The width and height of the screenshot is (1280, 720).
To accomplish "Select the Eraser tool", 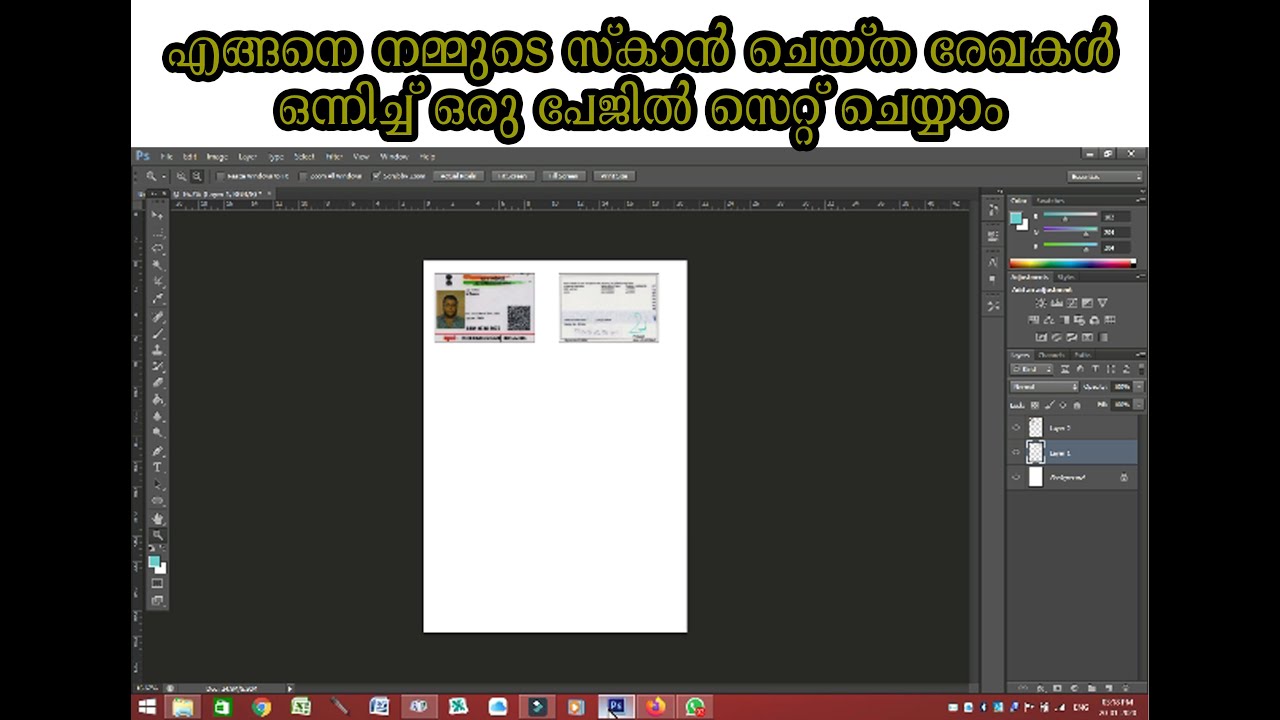I will click(157, 383).
